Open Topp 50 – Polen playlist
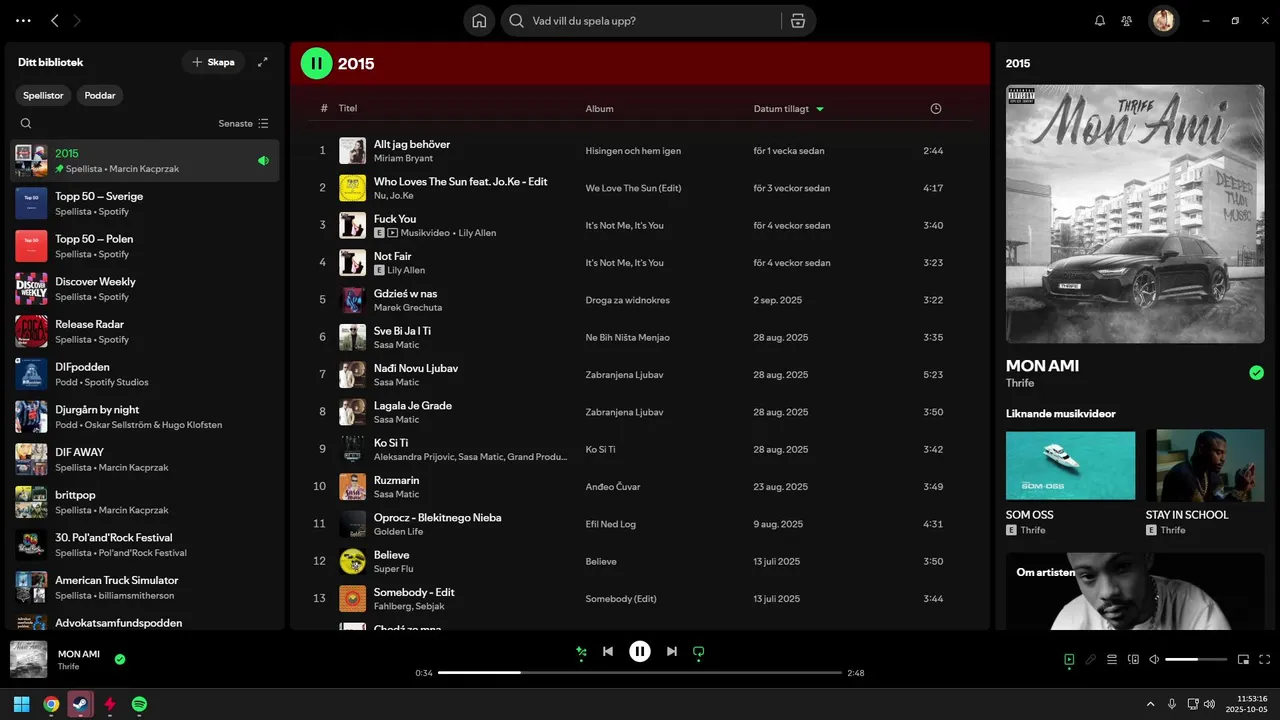This screenshot has width=1280, height=720. [x=145, y=246]
